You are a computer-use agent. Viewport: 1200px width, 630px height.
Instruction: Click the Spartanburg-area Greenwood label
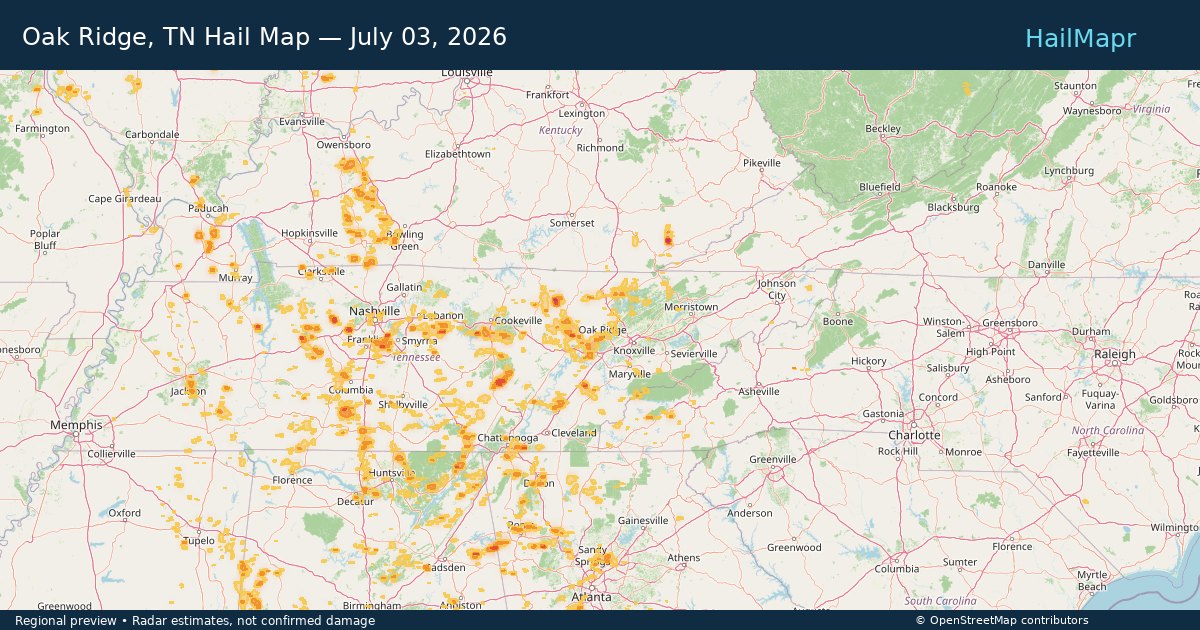794,547
